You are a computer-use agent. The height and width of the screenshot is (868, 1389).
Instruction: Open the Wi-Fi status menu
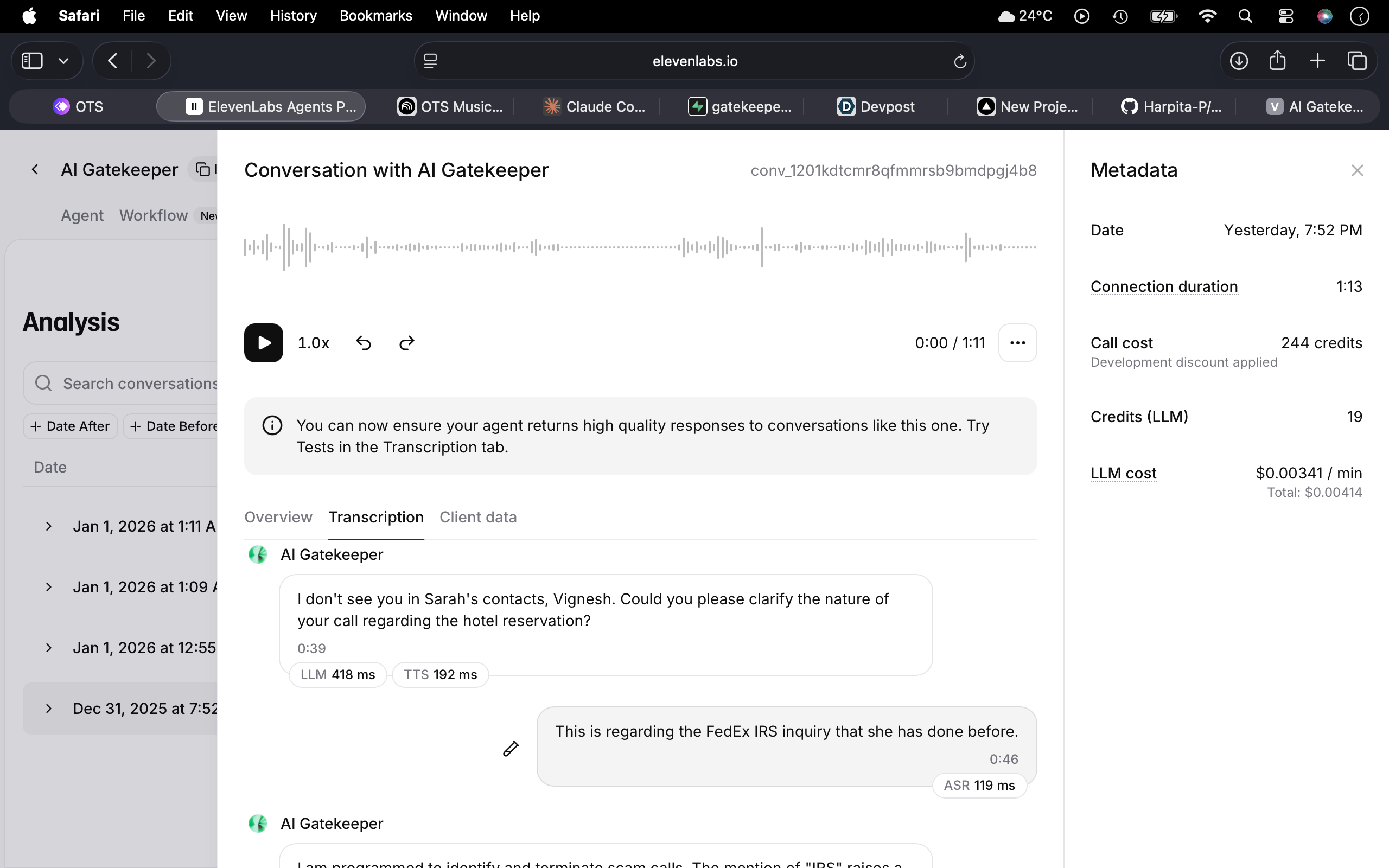coord(1207,16)
